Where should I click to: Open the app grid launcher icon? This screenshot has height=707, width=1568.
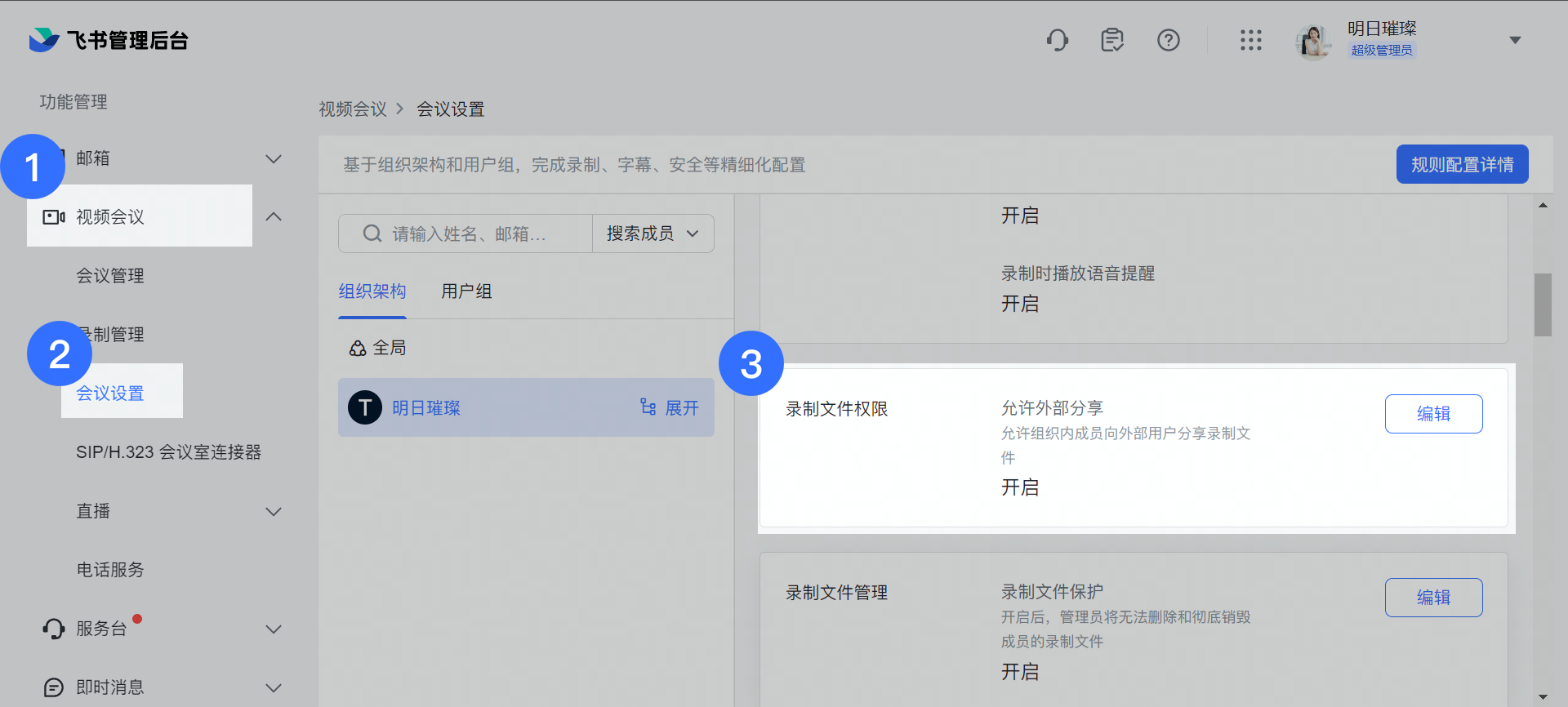point(1251,40)
